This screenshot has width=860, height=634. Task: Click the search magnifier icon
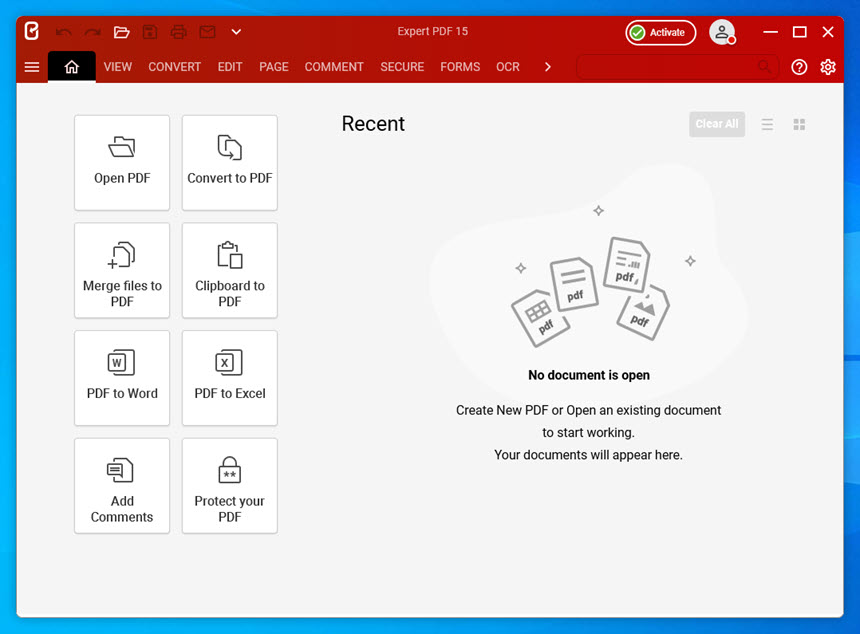tap(763, 67)
